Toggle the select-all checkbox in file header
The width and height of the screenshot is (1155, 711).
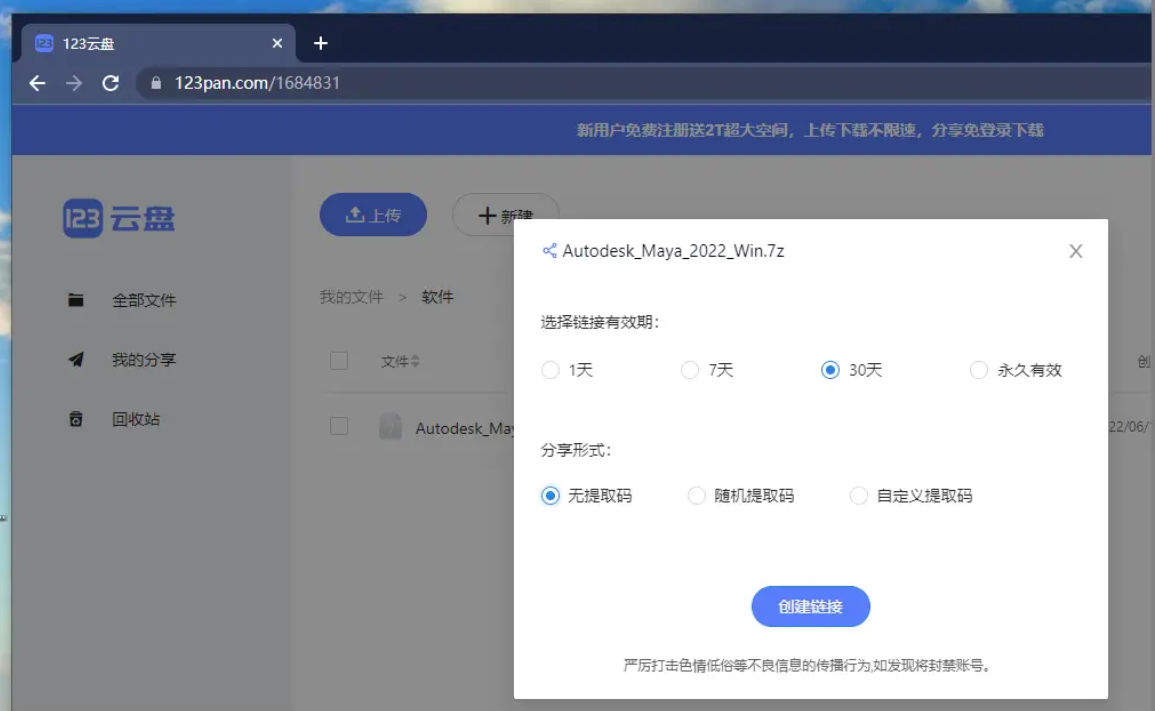pyautogui.click(x=339, y=361)
